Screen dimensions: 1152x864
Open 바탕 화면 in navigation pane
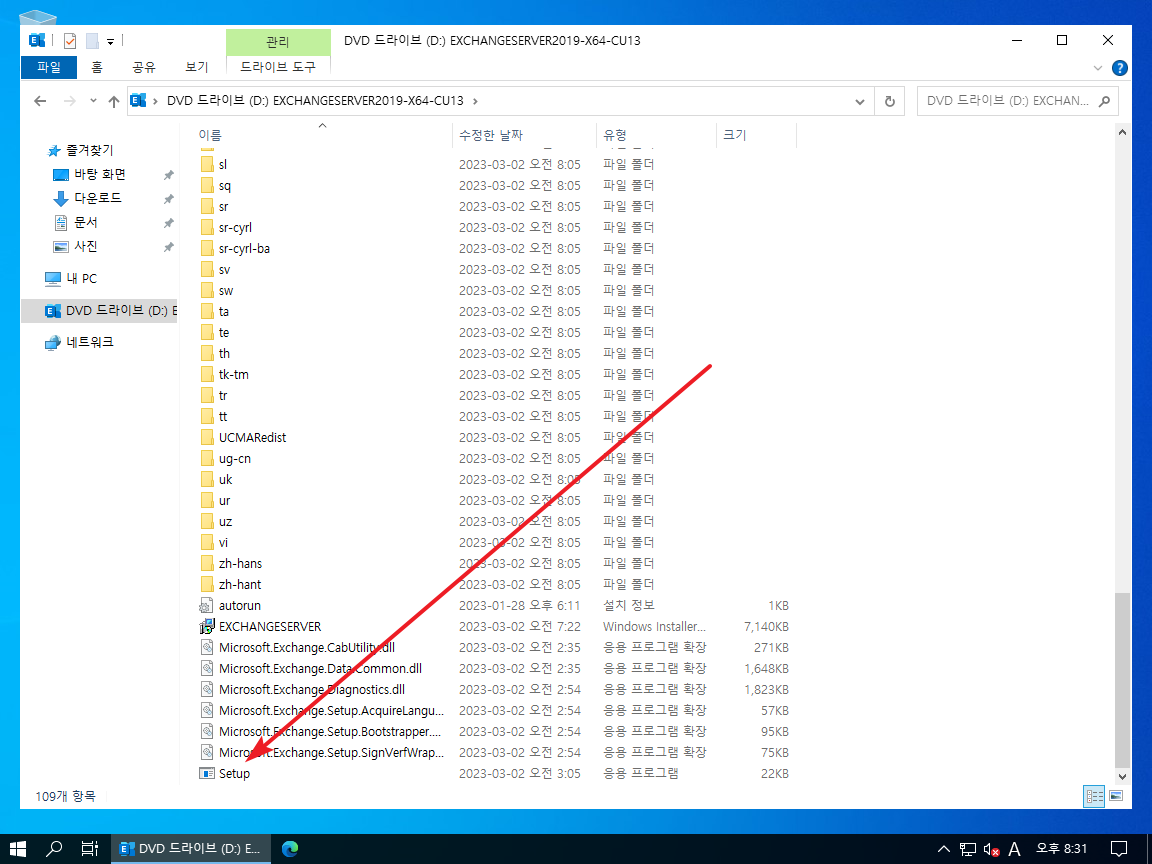(100, 174)
